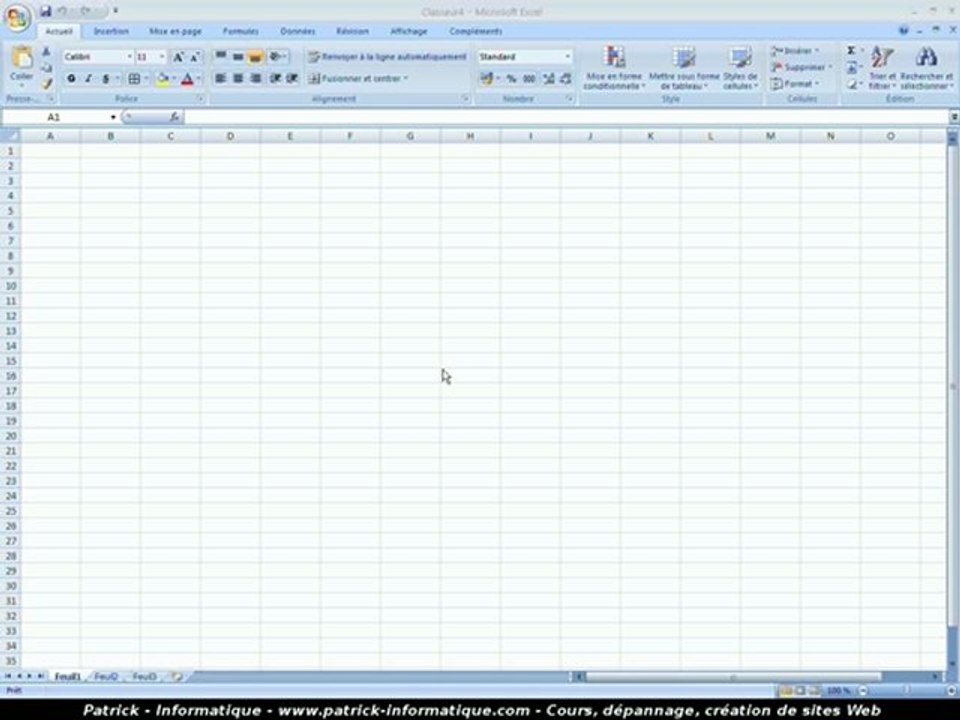Switch to the Insertion tab
The image size is (960, 720).
tap(111, 31)
